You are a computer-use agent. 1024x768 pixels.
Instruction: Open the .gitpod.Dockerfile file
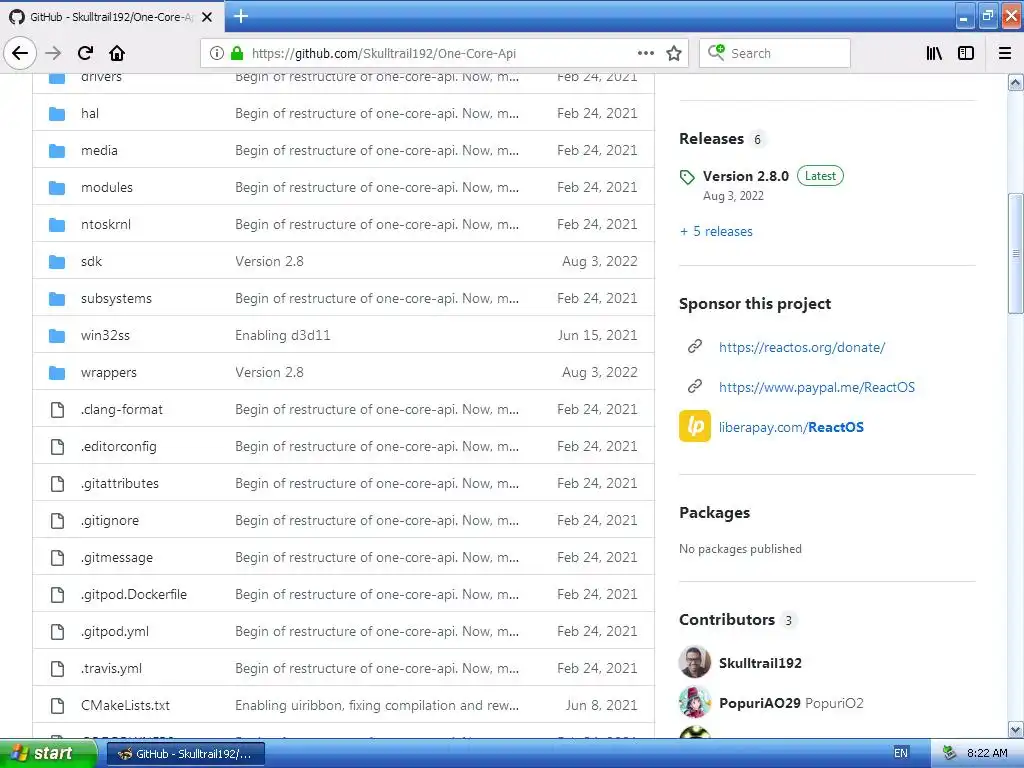pos(134,595)
